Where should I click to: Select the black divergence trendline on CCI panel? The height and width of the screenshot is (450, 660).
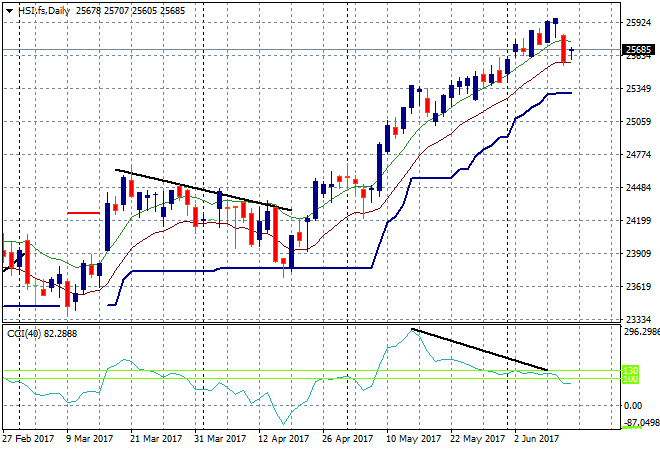click(x=480, y=349)
